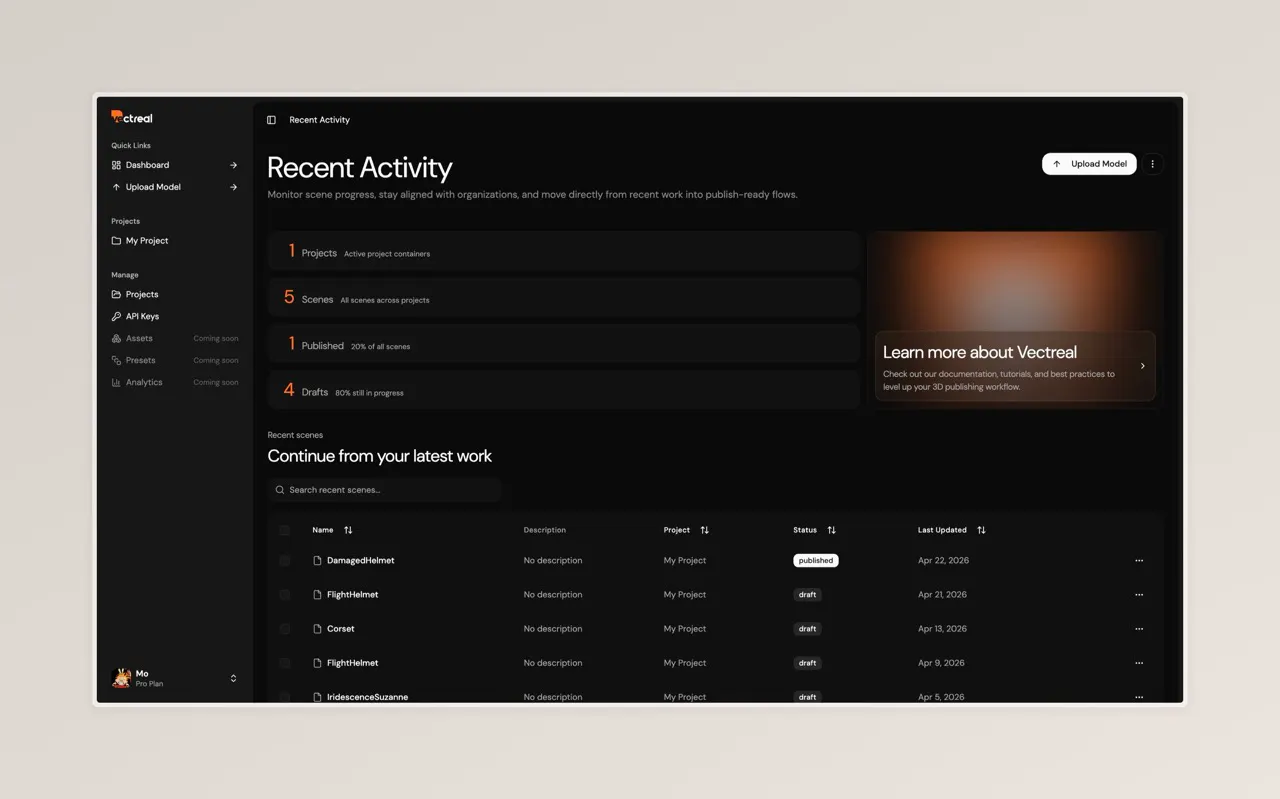Viewport: 1280px width, 799px height.
Task: Click chevron on Learn more card
Action: tap(1143, 366)
